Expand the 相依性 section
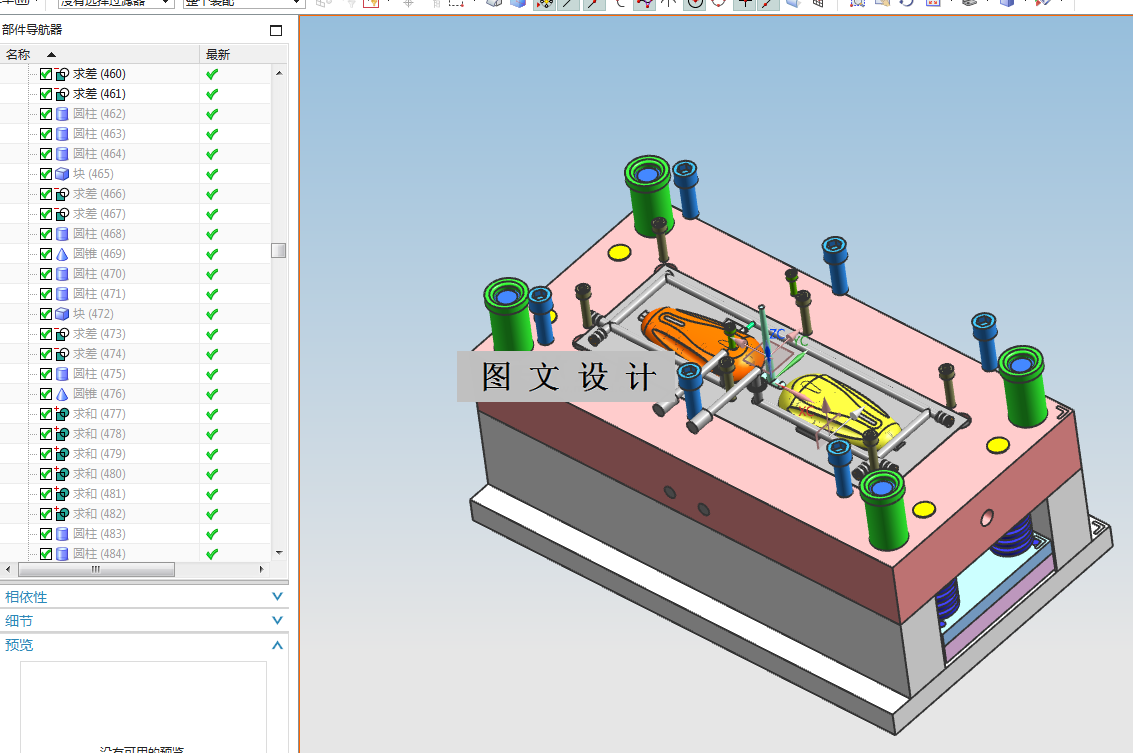Screen dimensions: 1133x753 click(277, 597)
